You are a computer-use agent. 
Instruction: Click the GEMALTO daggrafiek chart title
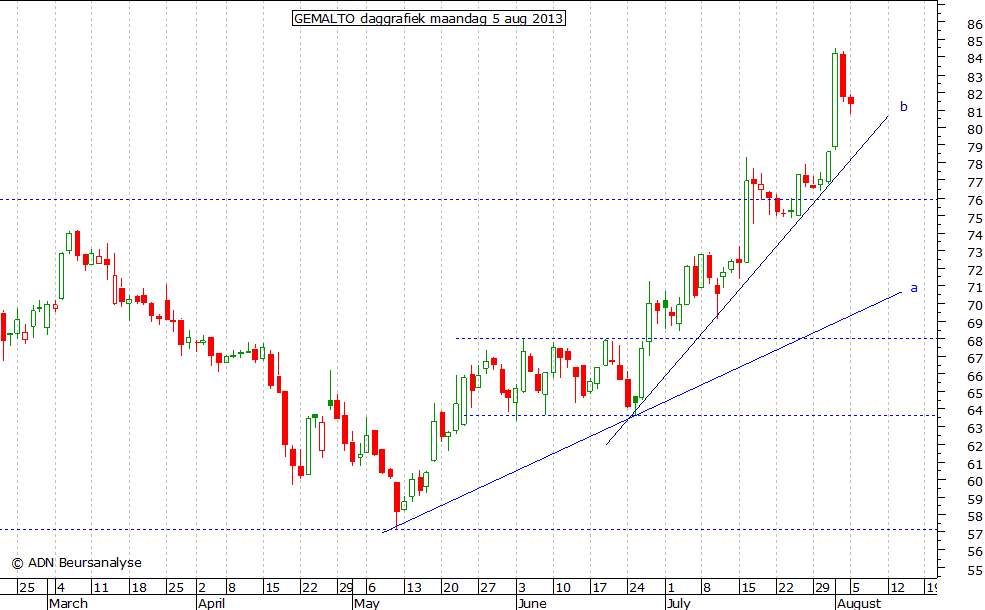428,18
